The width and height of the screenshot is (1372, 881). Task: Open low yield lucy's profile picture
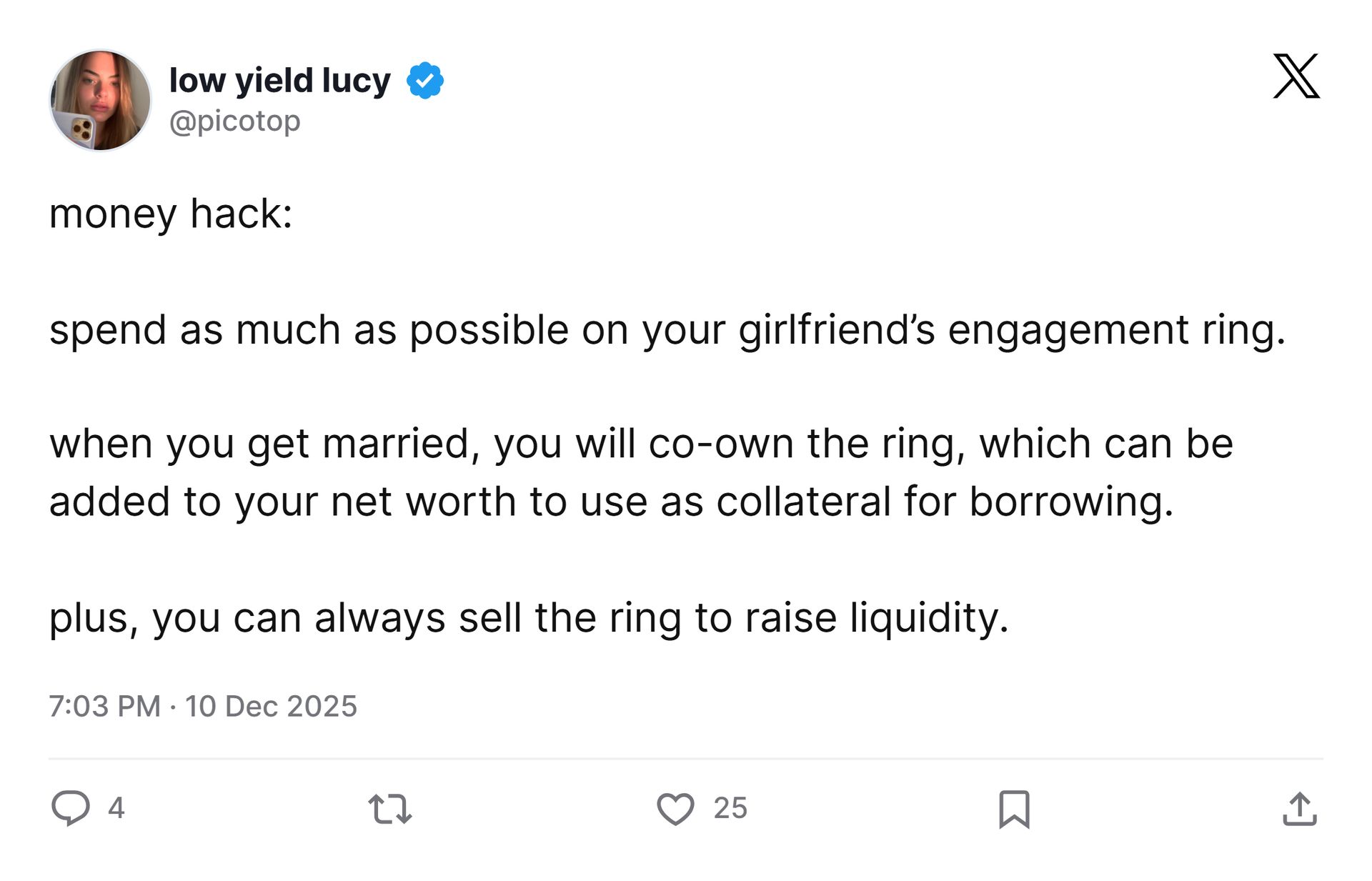[x=100, y=100]
